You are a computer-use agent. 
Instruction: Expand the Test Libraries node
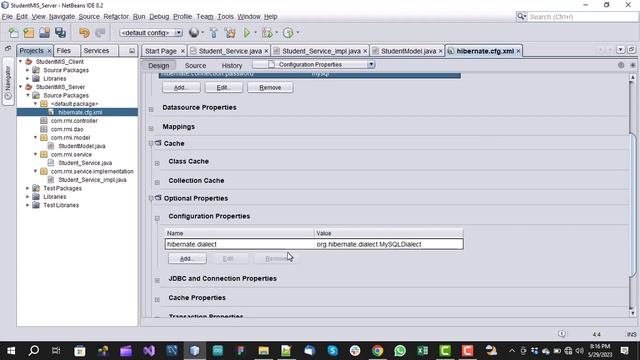[28, 205]
